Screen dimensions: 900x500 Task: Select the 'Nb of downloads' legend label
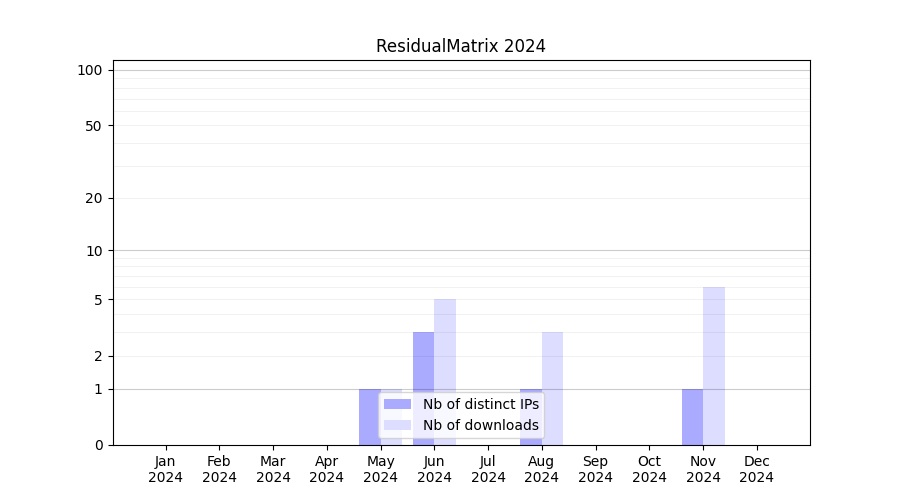pos(480,425)
